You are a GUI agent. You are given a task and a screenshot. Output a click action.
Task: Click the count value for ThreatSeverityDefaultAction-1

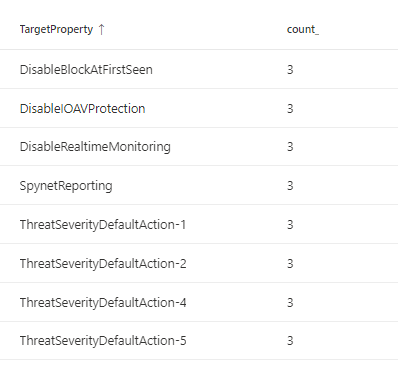[290, 225]
